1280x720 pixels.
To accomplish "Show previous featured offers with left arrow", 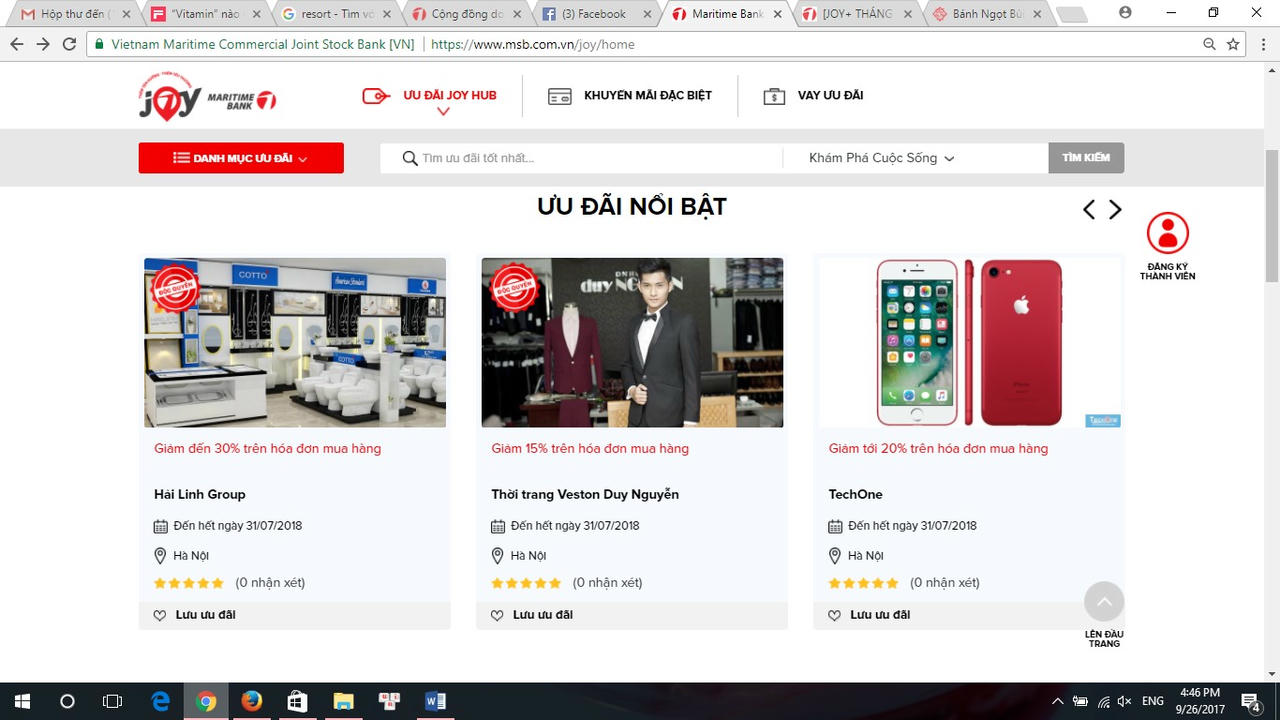I will (x=1089, y=210).
